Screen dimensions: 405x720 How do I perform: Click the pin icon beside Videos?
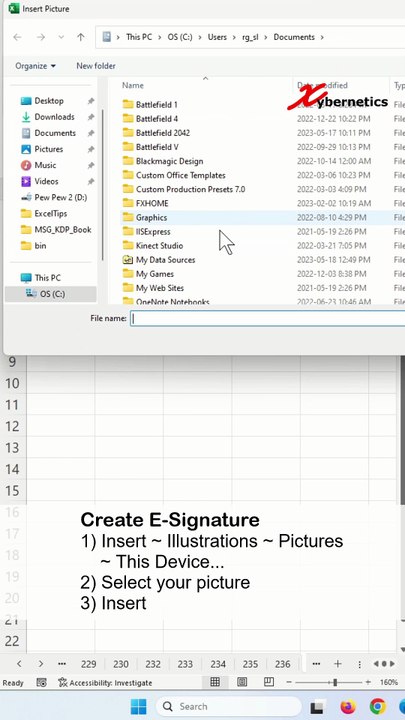[x=91, y=181]
